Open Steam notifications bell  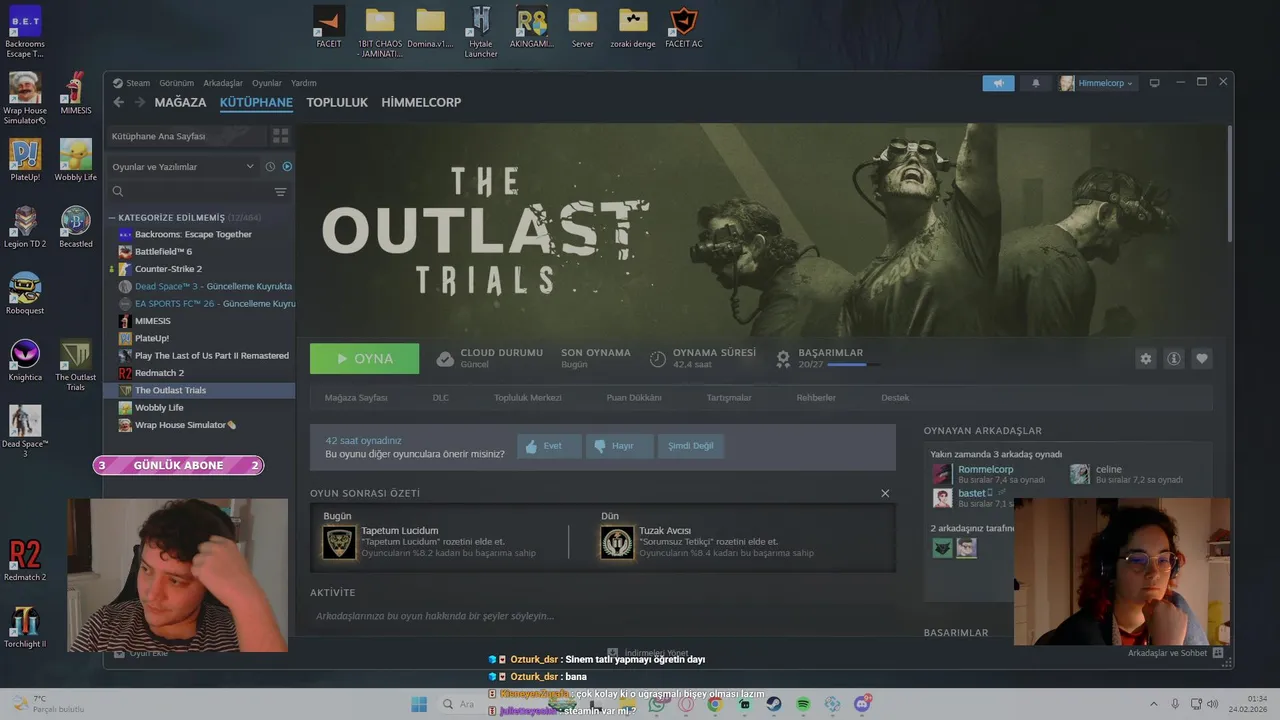1036,83
